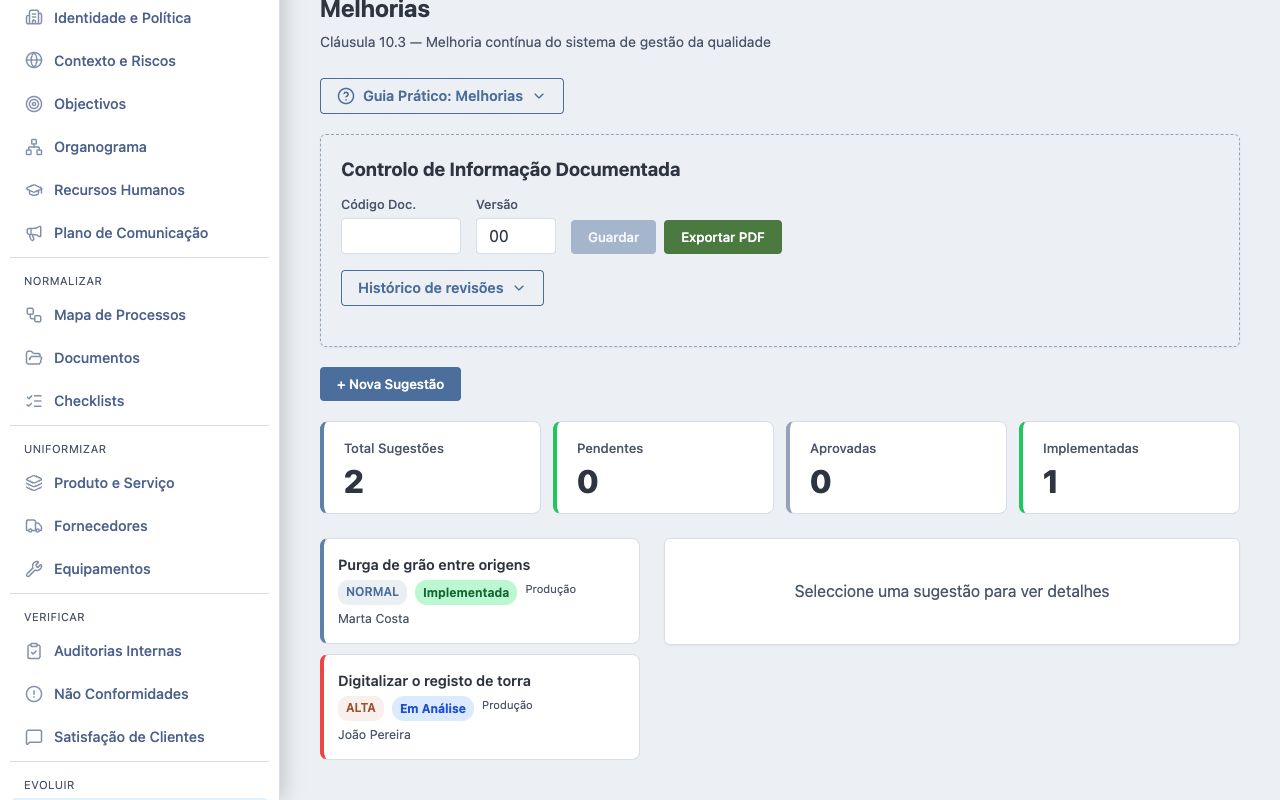Click the ALTA priority badge

(x=361, y=708)
